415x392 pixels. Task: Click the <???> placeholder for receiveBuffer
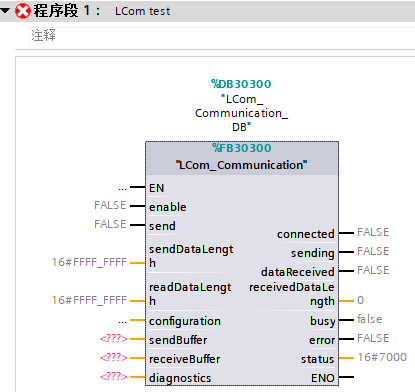(114, 358)
